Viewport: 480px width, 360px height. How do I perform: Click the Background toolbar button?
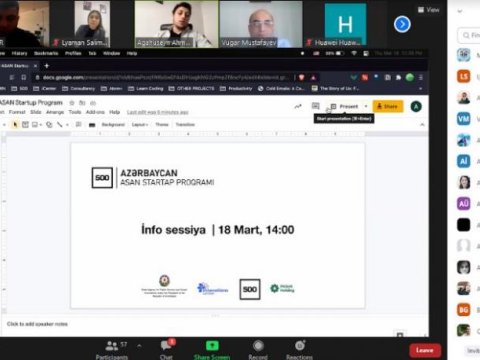[x=113, y=125]
